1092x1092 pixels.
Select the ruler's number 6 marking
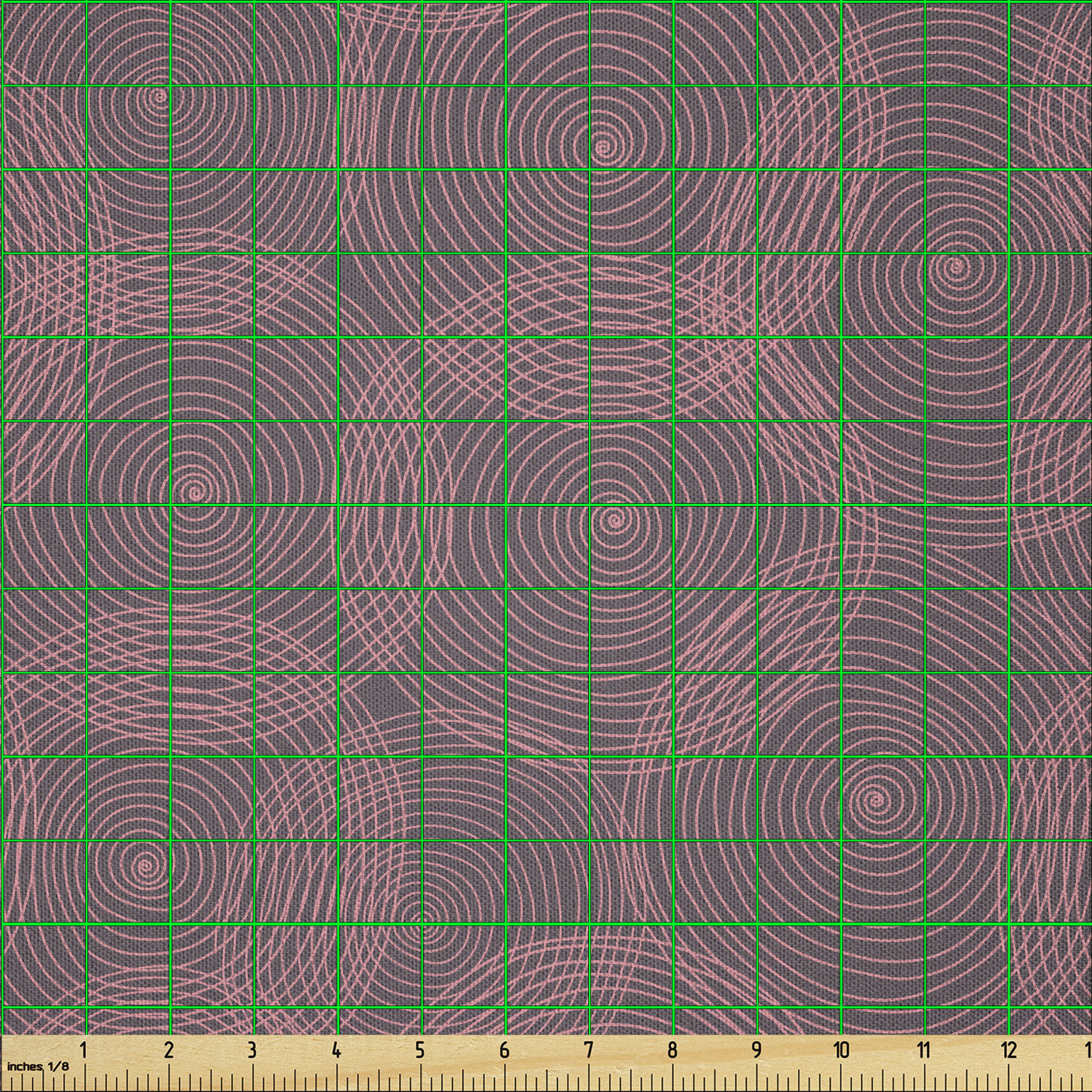(505, 1050)
